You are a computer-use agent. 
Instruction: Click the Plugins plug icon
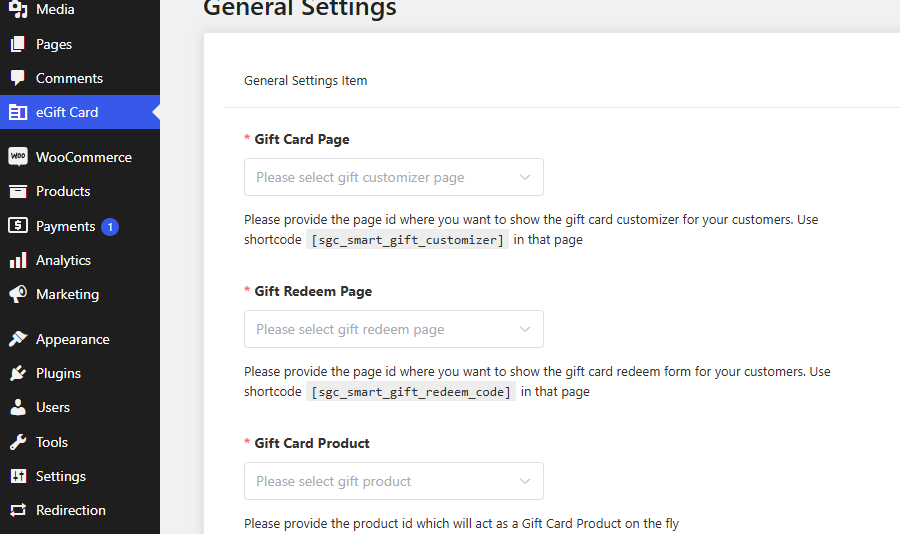[x=18, y=373]
